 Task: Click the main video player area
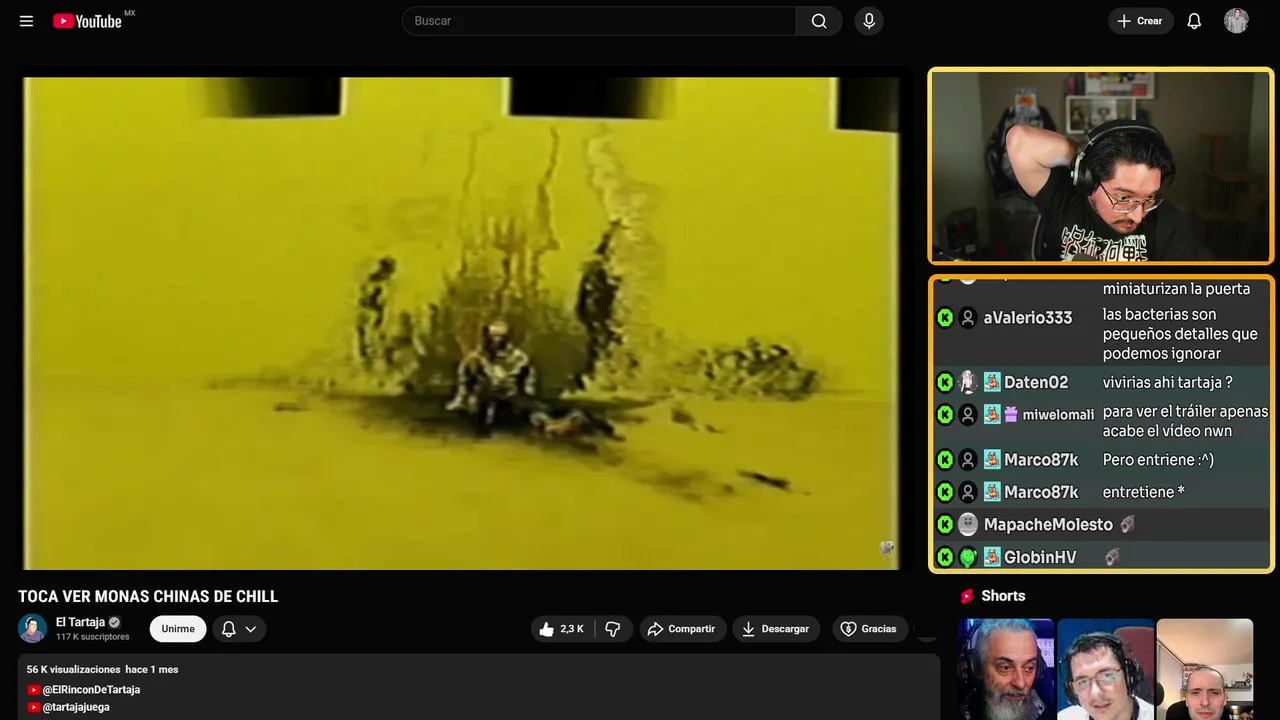pyautogui.click(x=461, y=323)
